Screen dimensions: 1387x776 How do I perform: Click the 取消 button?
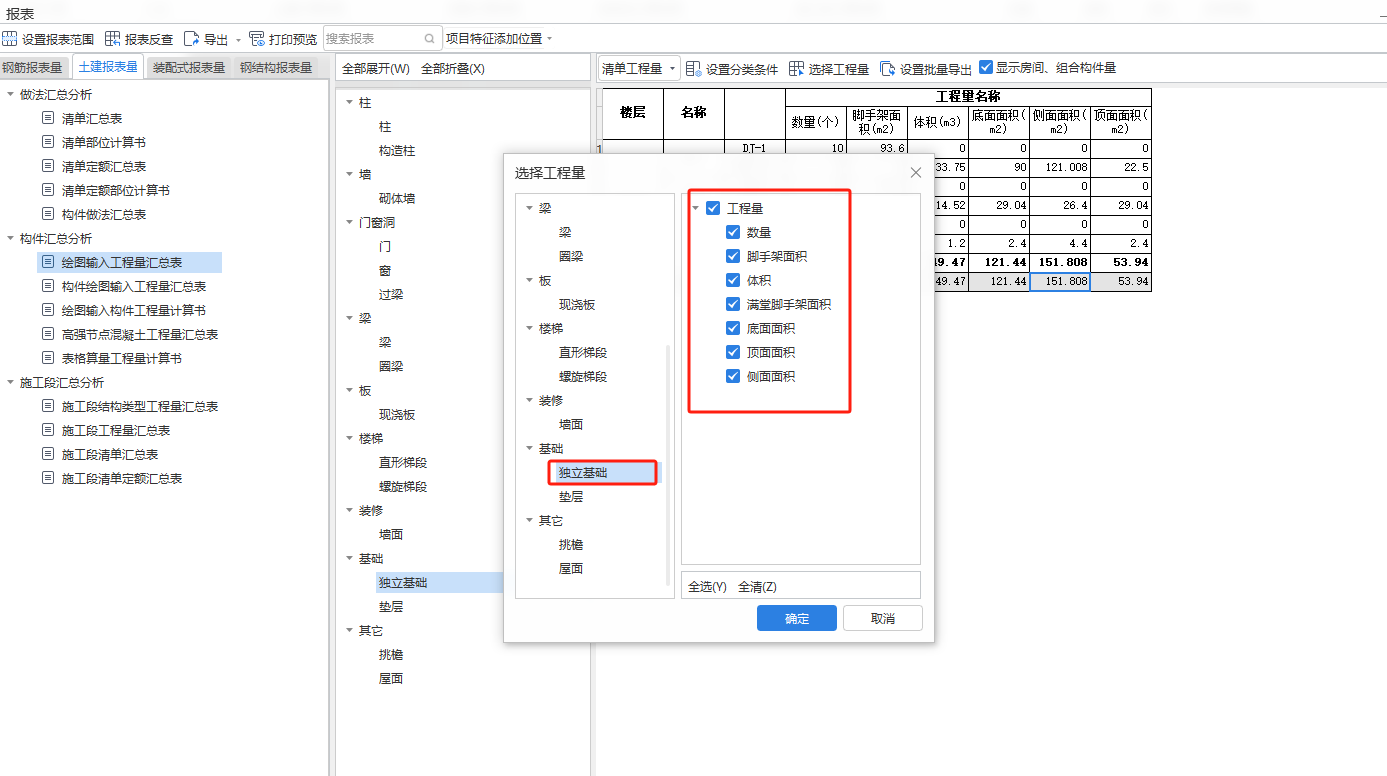[x=883, y=618]
